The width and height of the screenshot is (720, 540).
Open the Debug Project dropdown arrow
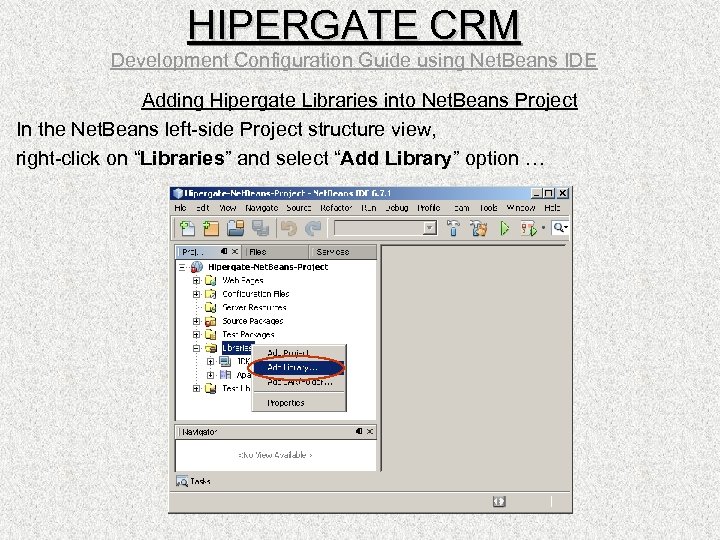[x=543, y=227]
